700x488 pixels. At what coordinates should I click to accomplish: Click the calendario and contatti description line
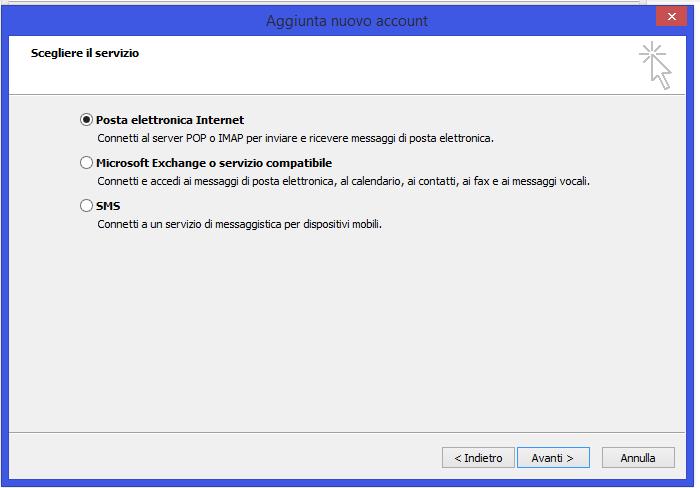(344, 181)
